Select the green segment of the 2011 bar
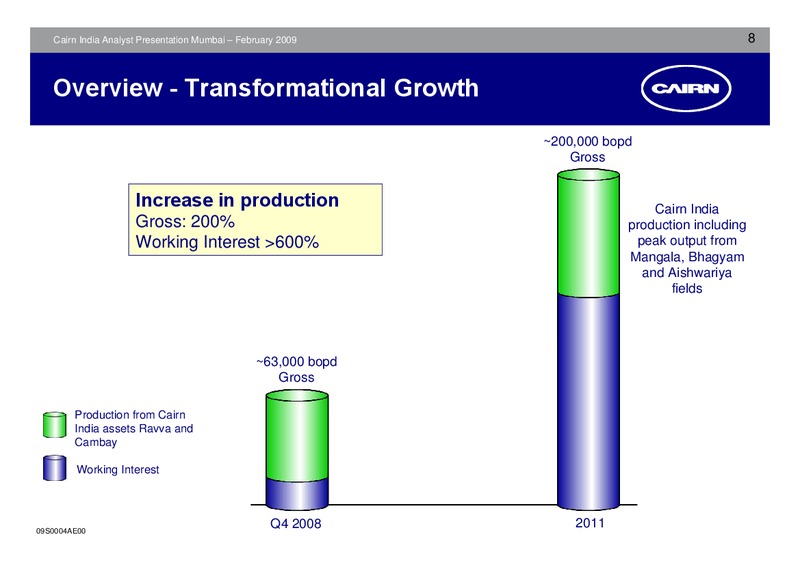The height and width of the screenshot is (565, 800). tap(588, 234)
